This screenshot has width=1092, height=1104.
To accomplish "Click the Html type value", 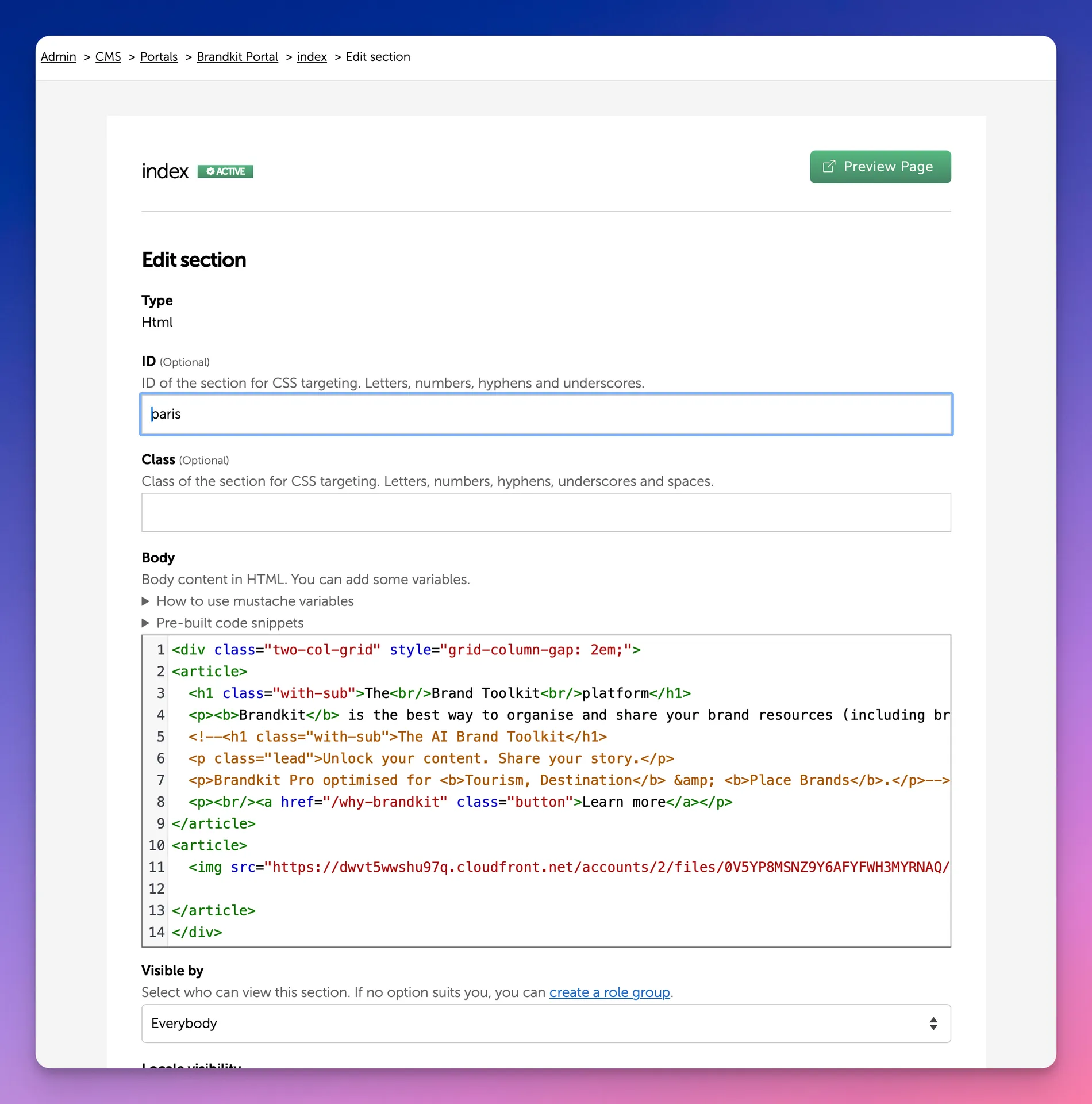I will pos(157,322).
